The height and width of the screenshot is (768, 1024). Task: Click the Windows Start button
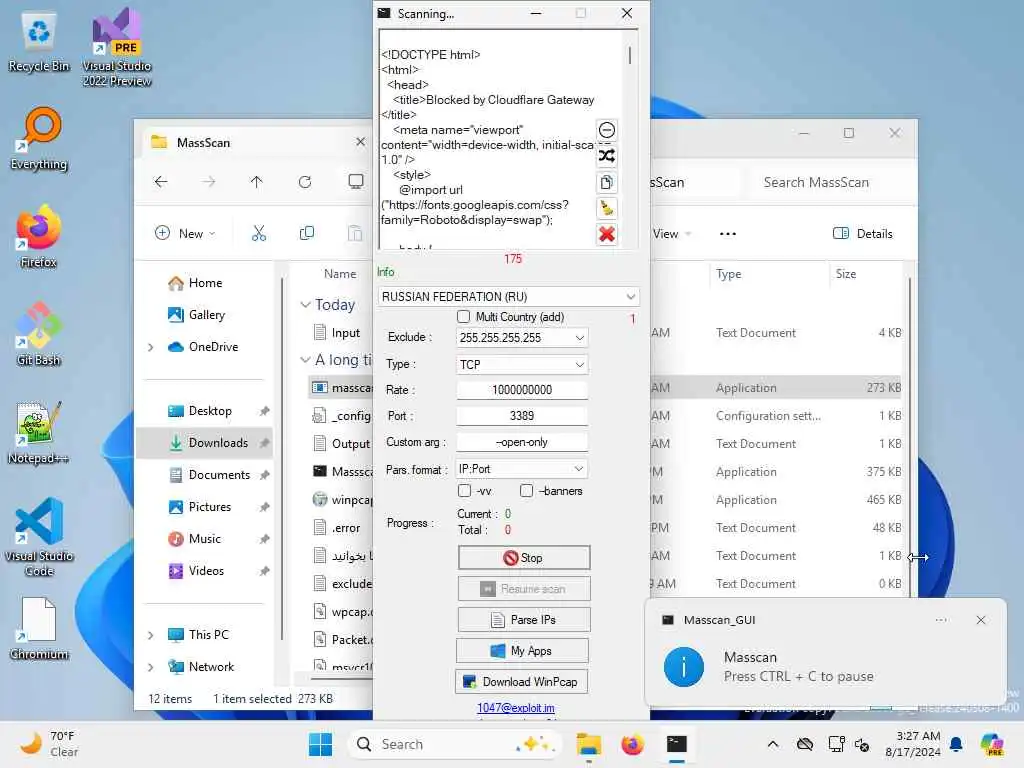click(x=320, y=744)
